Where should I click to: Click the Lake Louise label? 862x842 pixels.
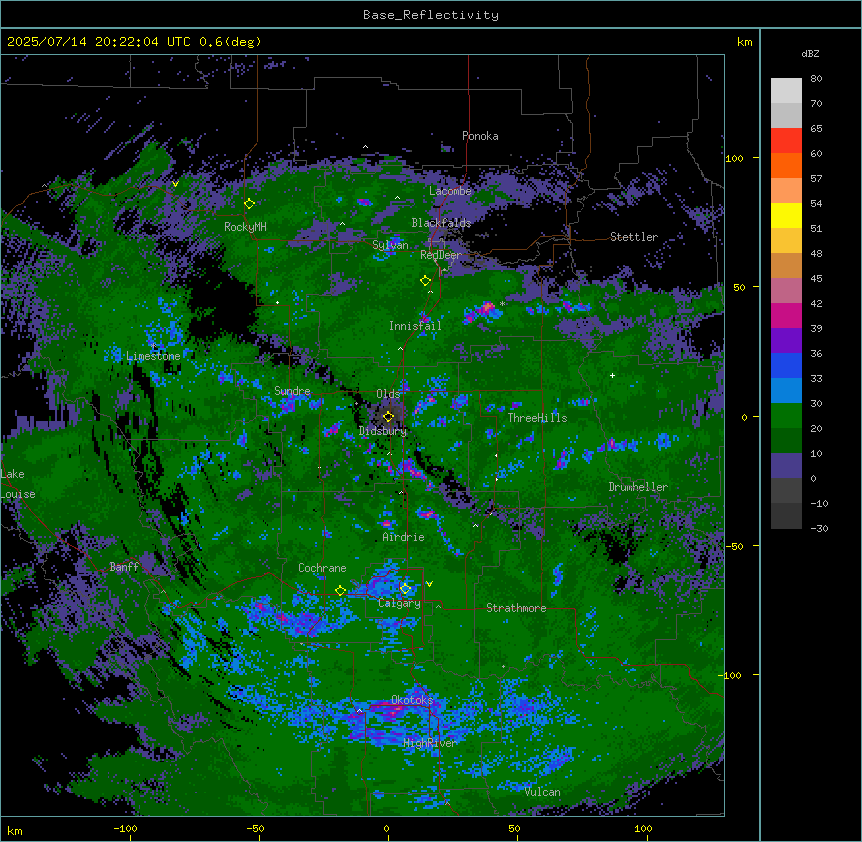(x=18, y=484)
